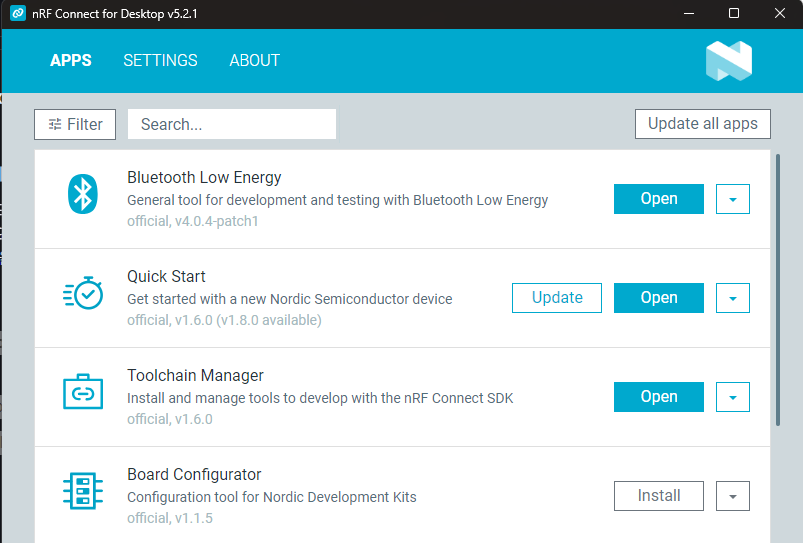
Task: Update the Quick Start app
Action: click(557, 298)
